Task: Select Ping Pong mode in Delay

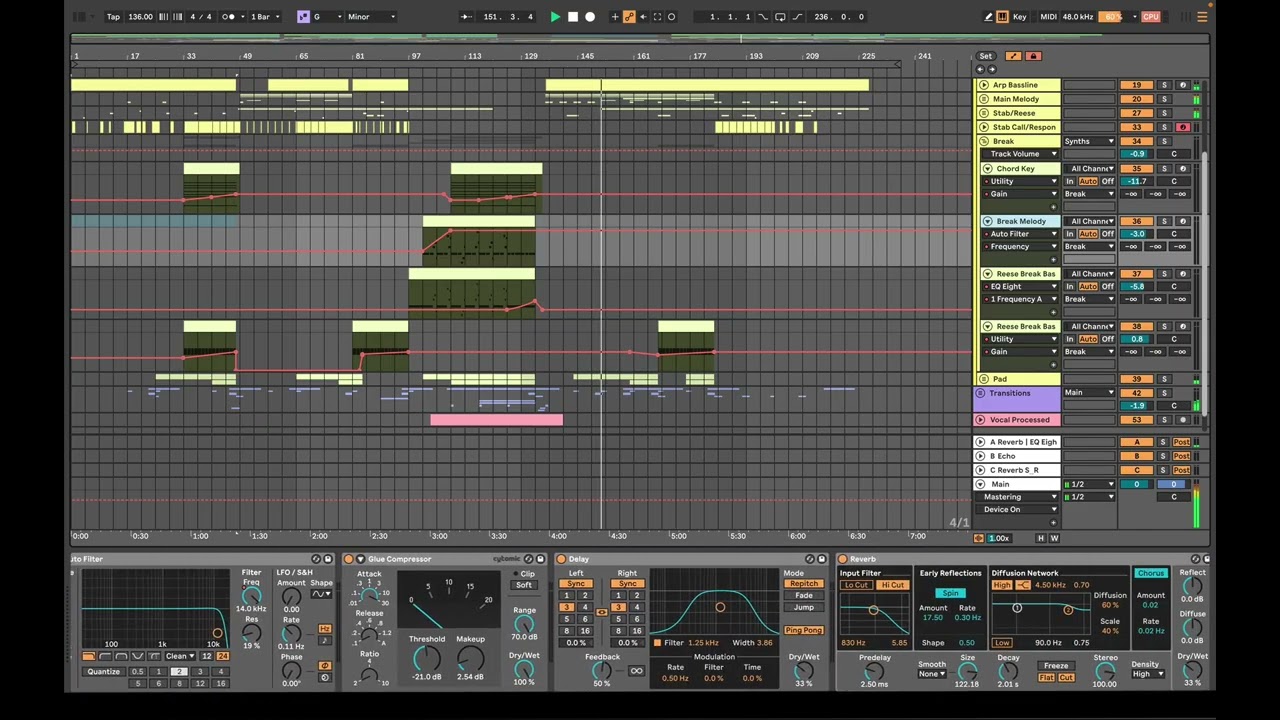Action: (x=804, y=630)
